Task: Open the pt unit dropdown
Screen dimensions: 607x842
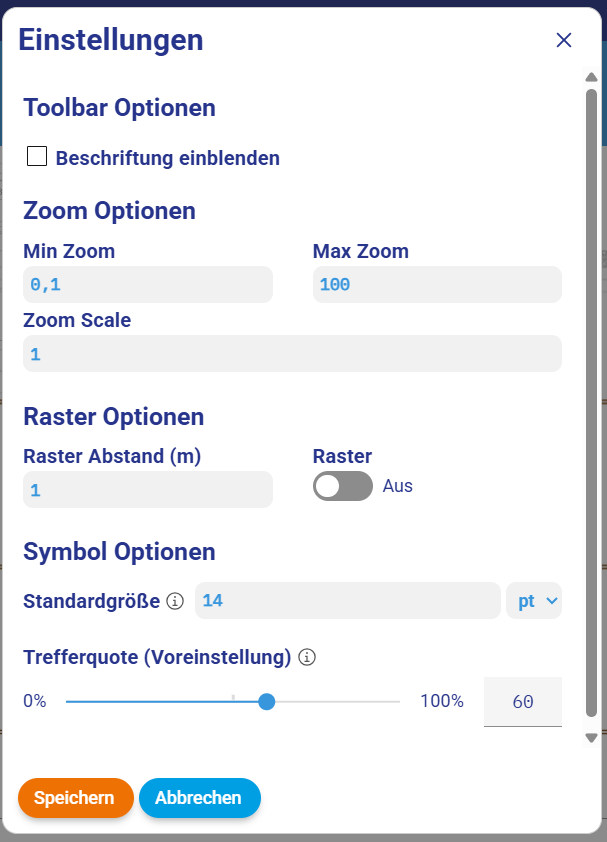Action: point(534,601)
